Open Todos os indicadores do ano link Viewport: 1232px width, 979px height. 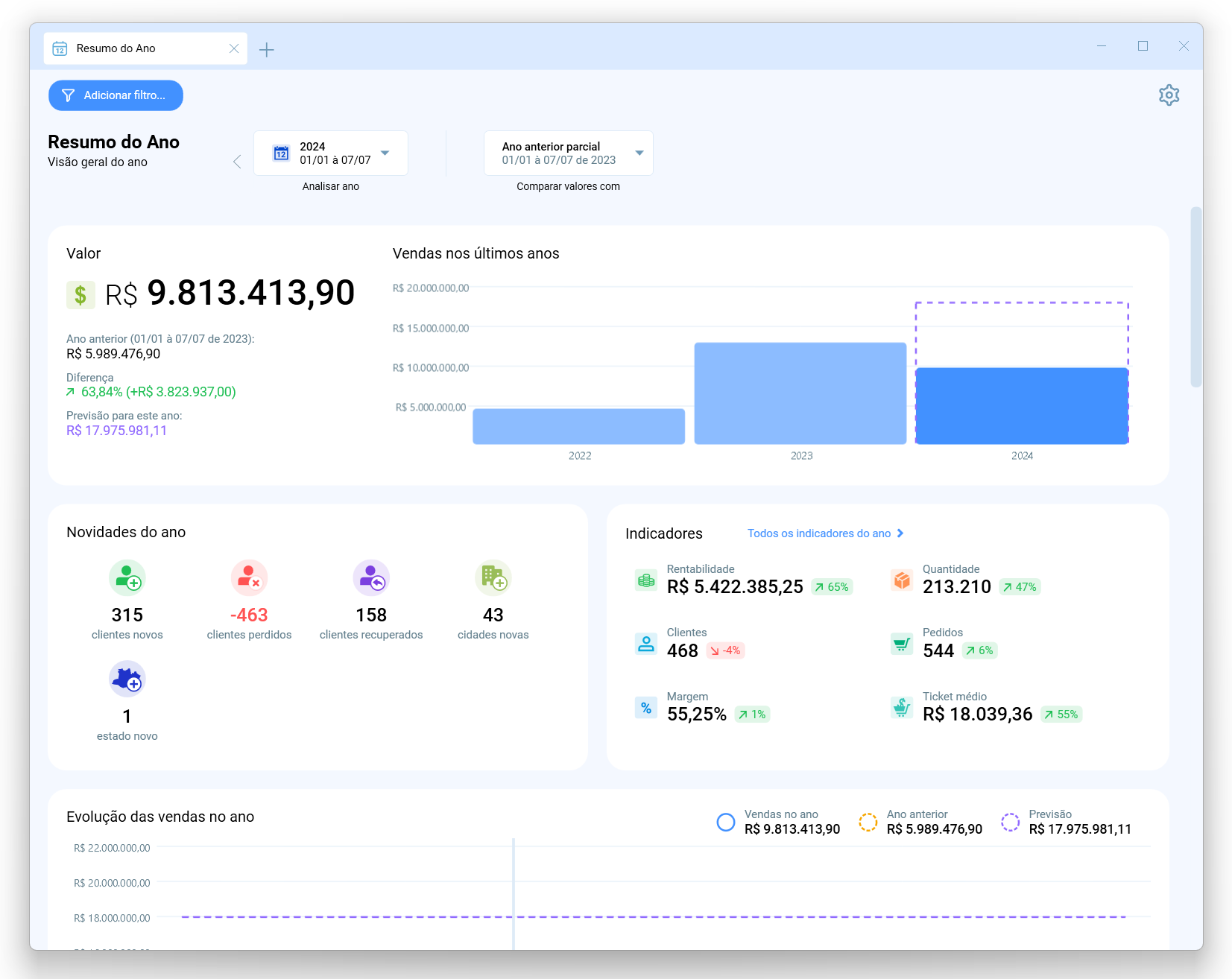click(x=826, y=533)
